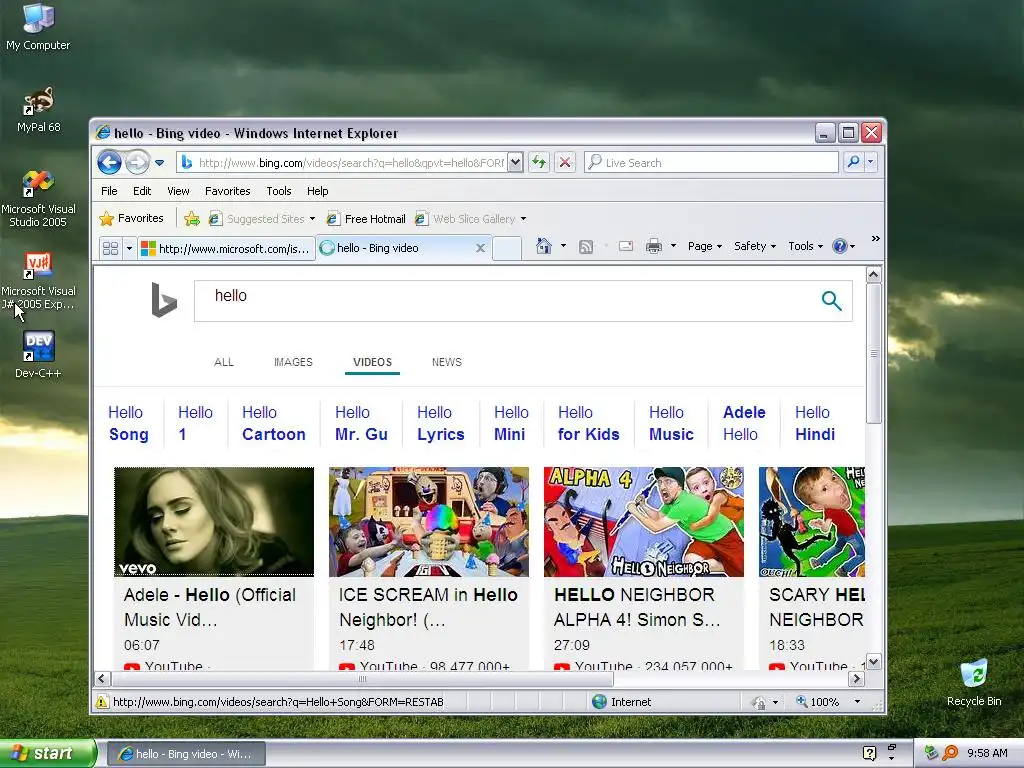
Task: Click the Bing search magnifier icon
Action: (x=831, y=300)
